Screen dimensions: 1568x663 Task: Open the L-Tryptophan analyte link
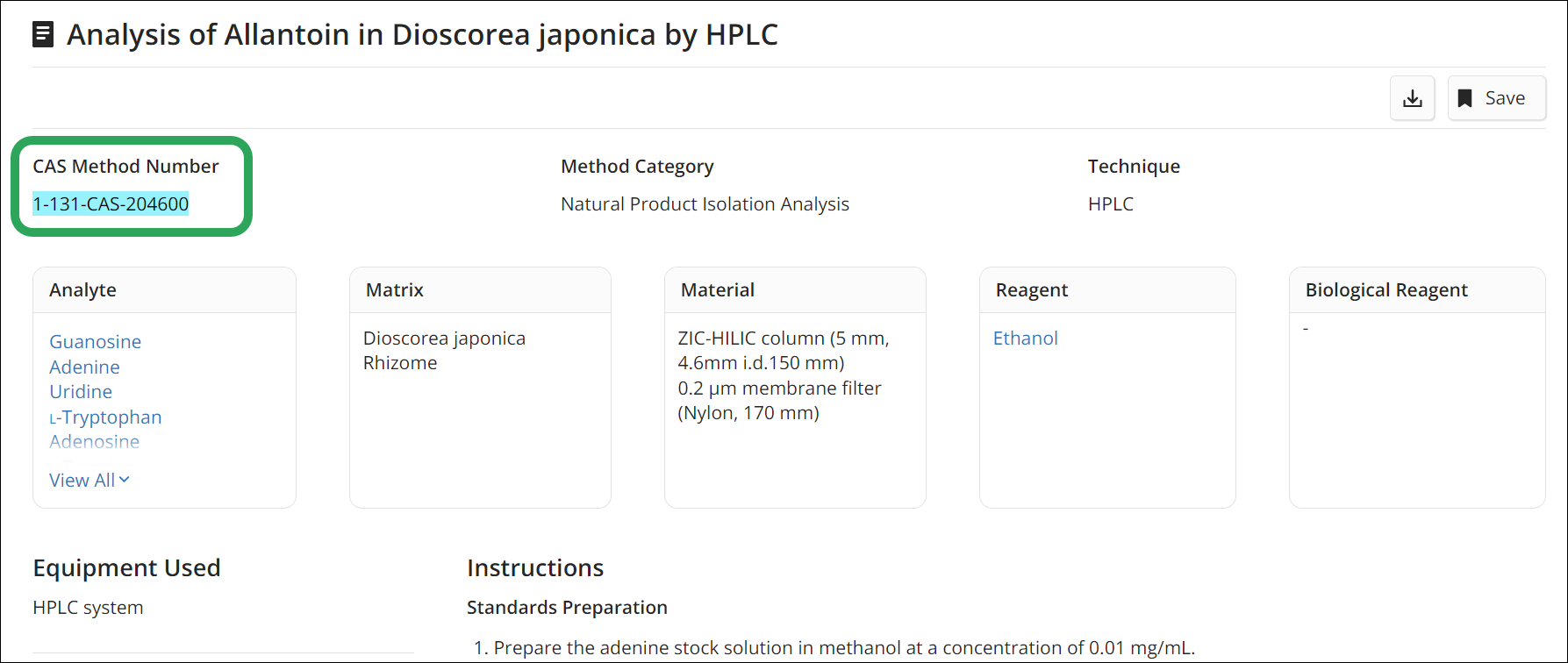105,417
